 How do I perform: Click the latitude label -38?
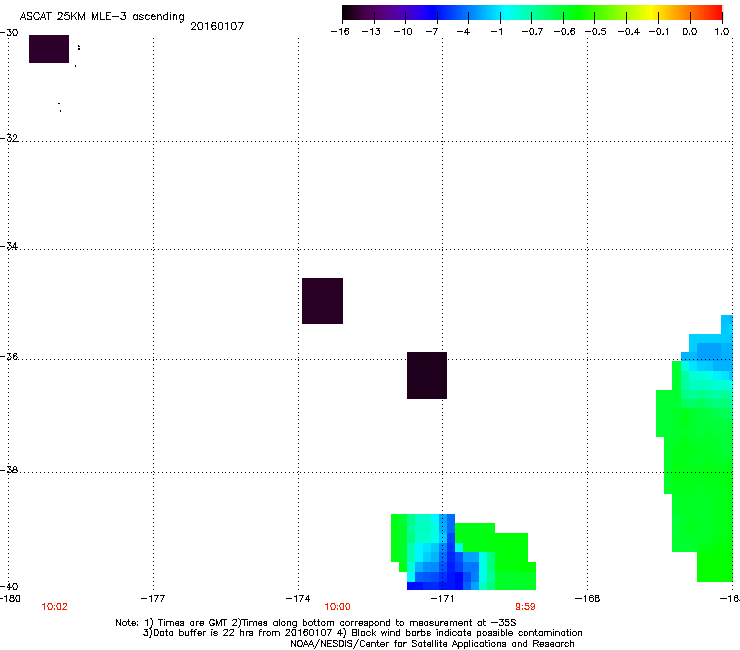pyautogui.click(x=9, y=470)
